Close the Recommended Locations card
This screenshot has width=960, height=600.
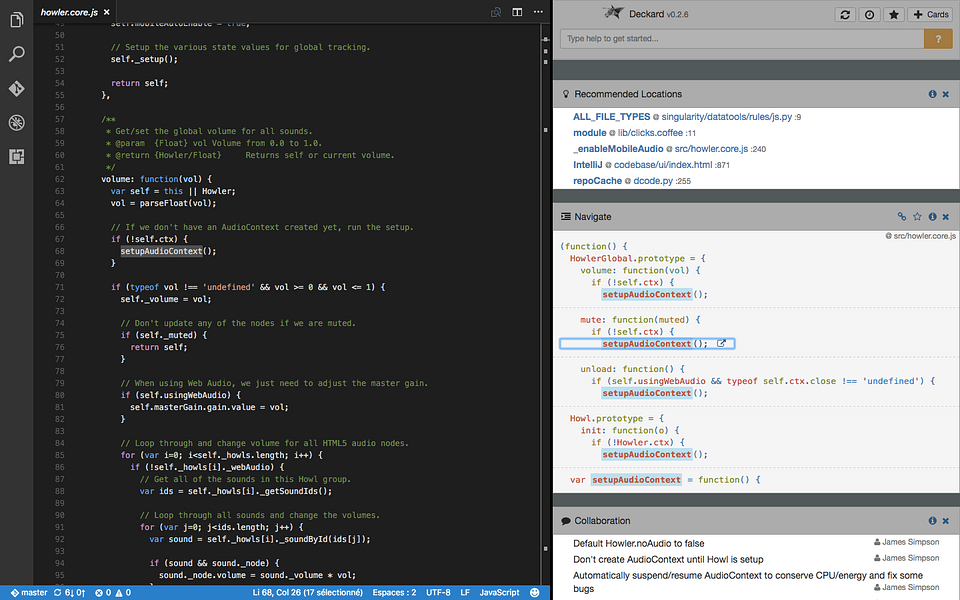[945, 94]
